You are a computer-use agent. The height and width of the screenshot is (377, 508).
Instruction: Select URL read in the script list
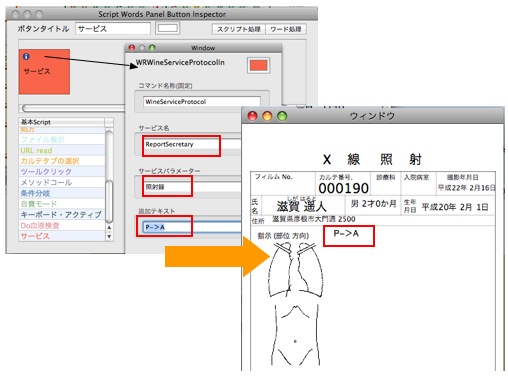62,150
